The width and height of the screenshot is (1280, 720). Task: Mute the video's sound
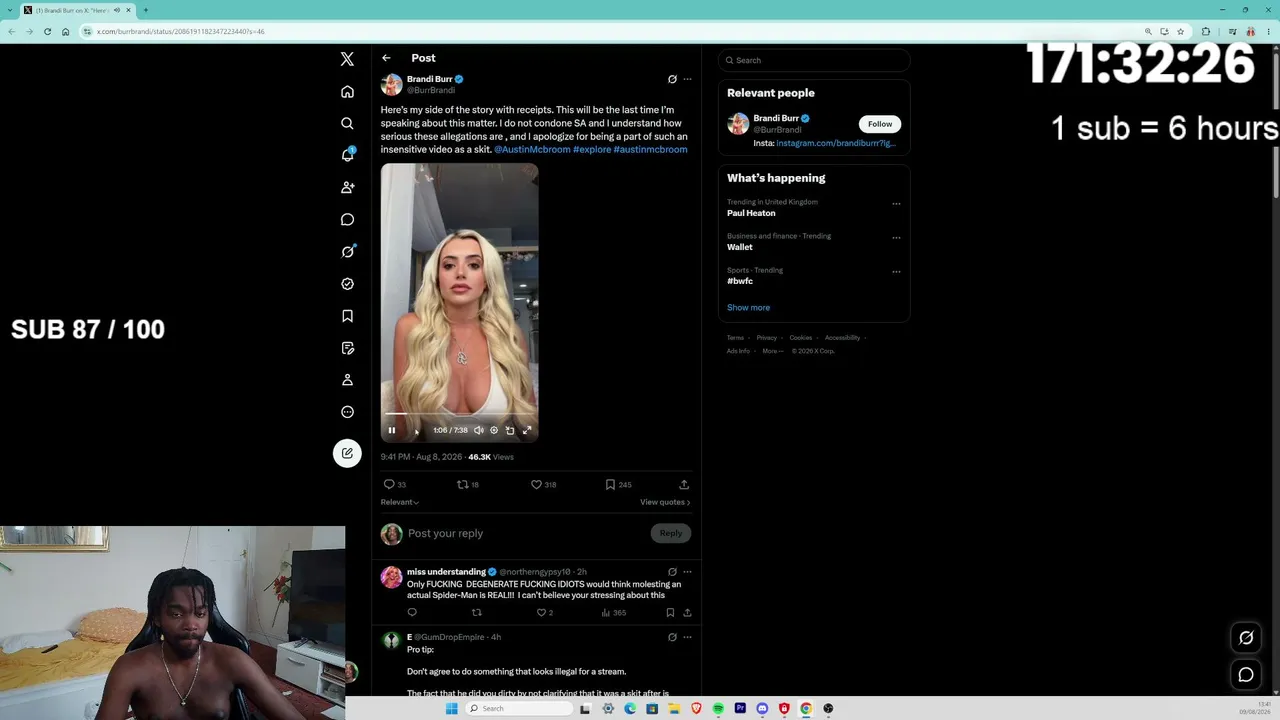[478, 430]
